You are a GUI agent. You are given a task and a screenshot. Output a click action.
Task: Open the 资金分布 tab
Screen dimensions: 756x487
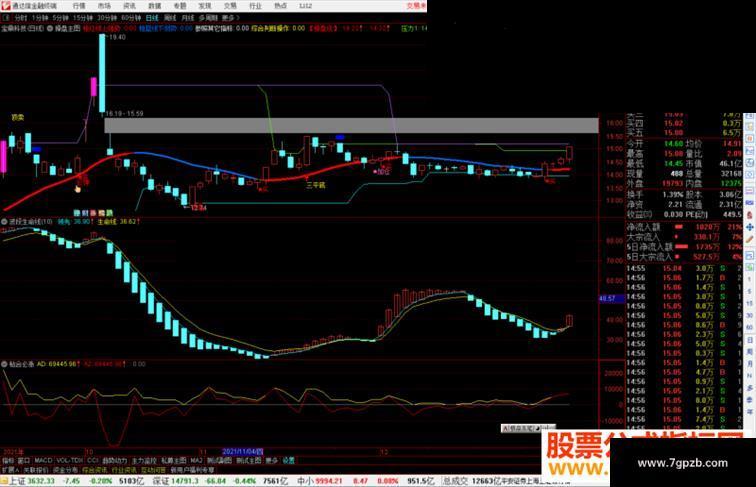point(66,469)
